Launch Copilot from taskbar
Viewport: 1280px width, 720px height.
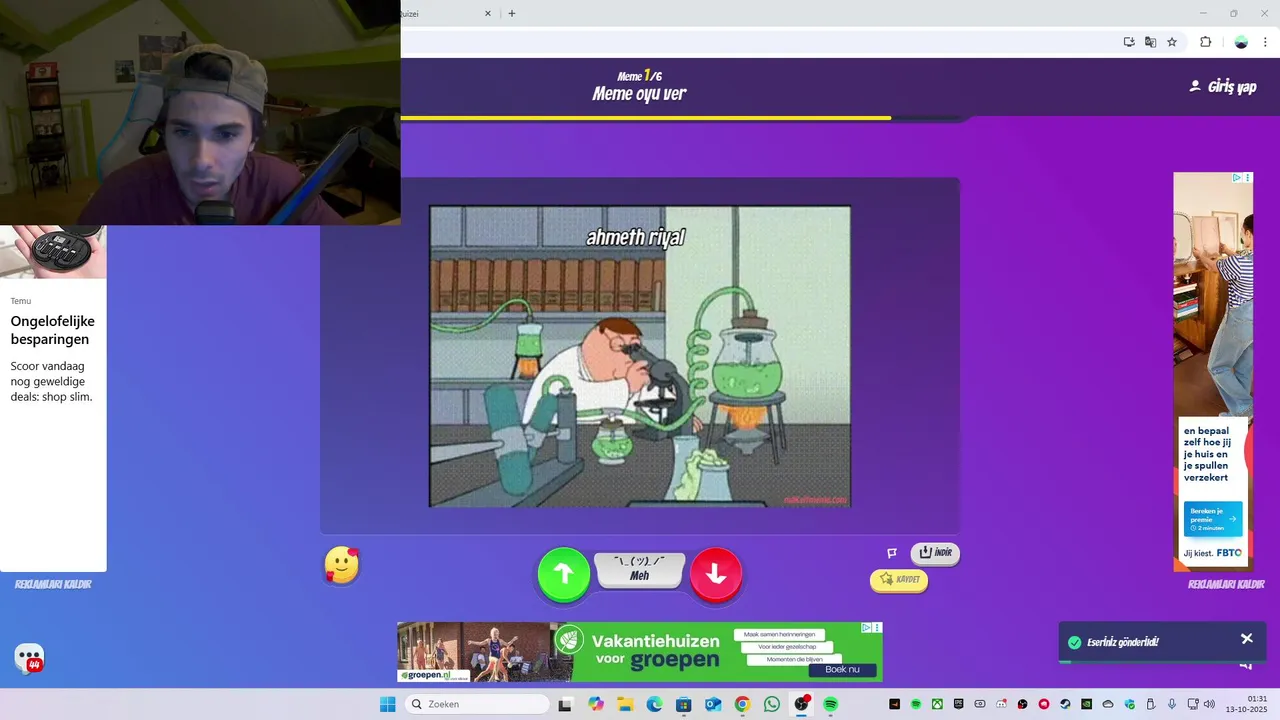(597, 704)
